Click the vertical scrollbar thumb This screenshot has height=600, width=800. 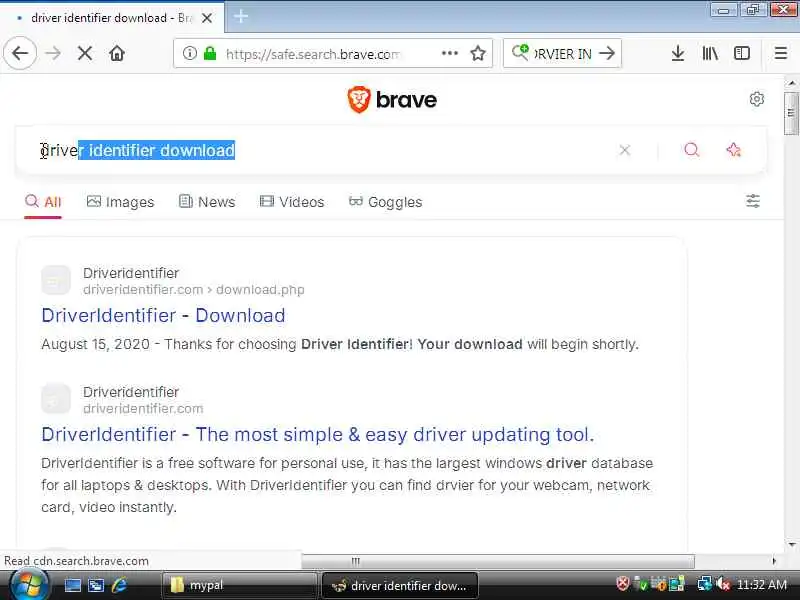(791, 113)
